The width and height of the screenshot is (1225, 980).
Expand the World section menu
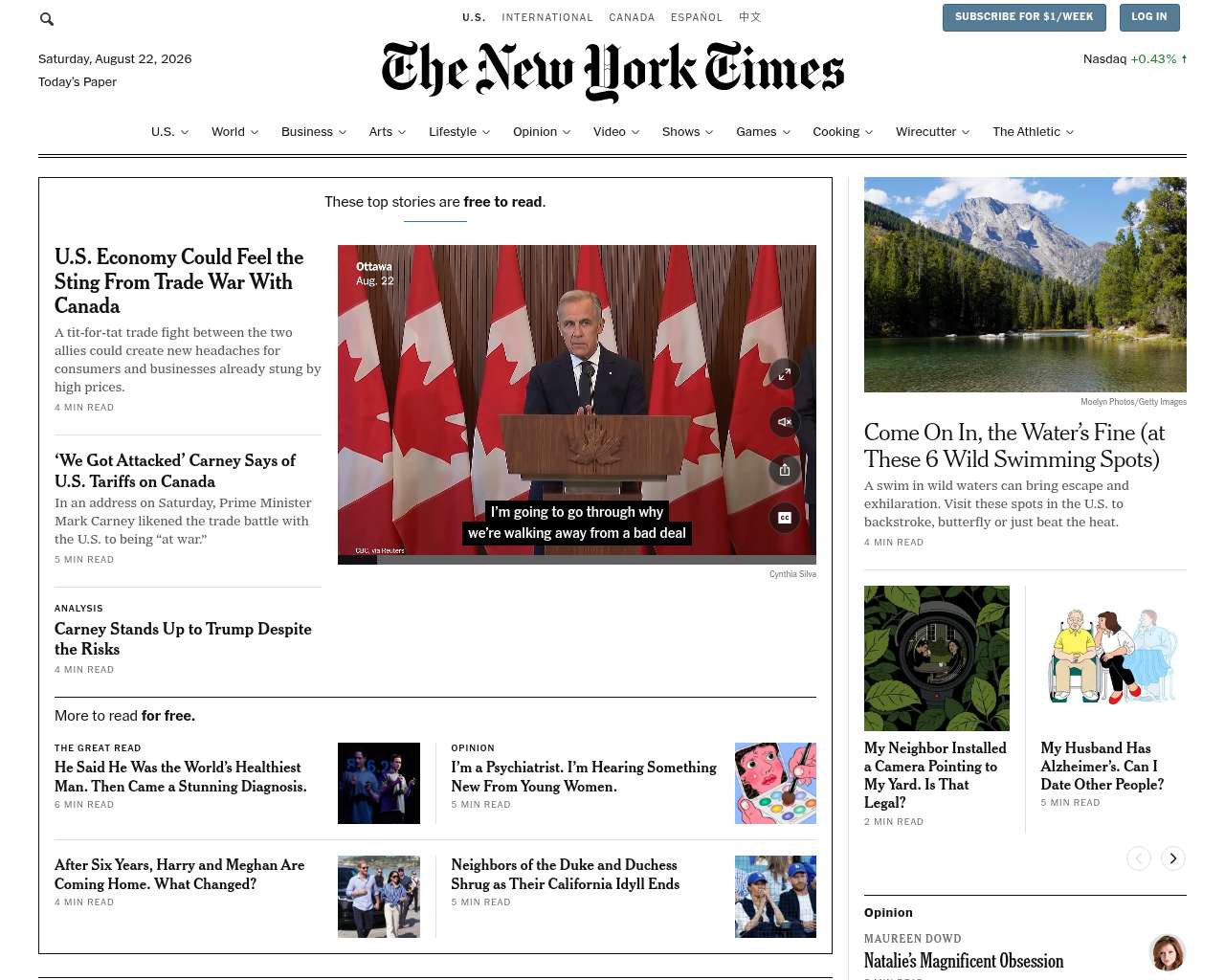234,132
